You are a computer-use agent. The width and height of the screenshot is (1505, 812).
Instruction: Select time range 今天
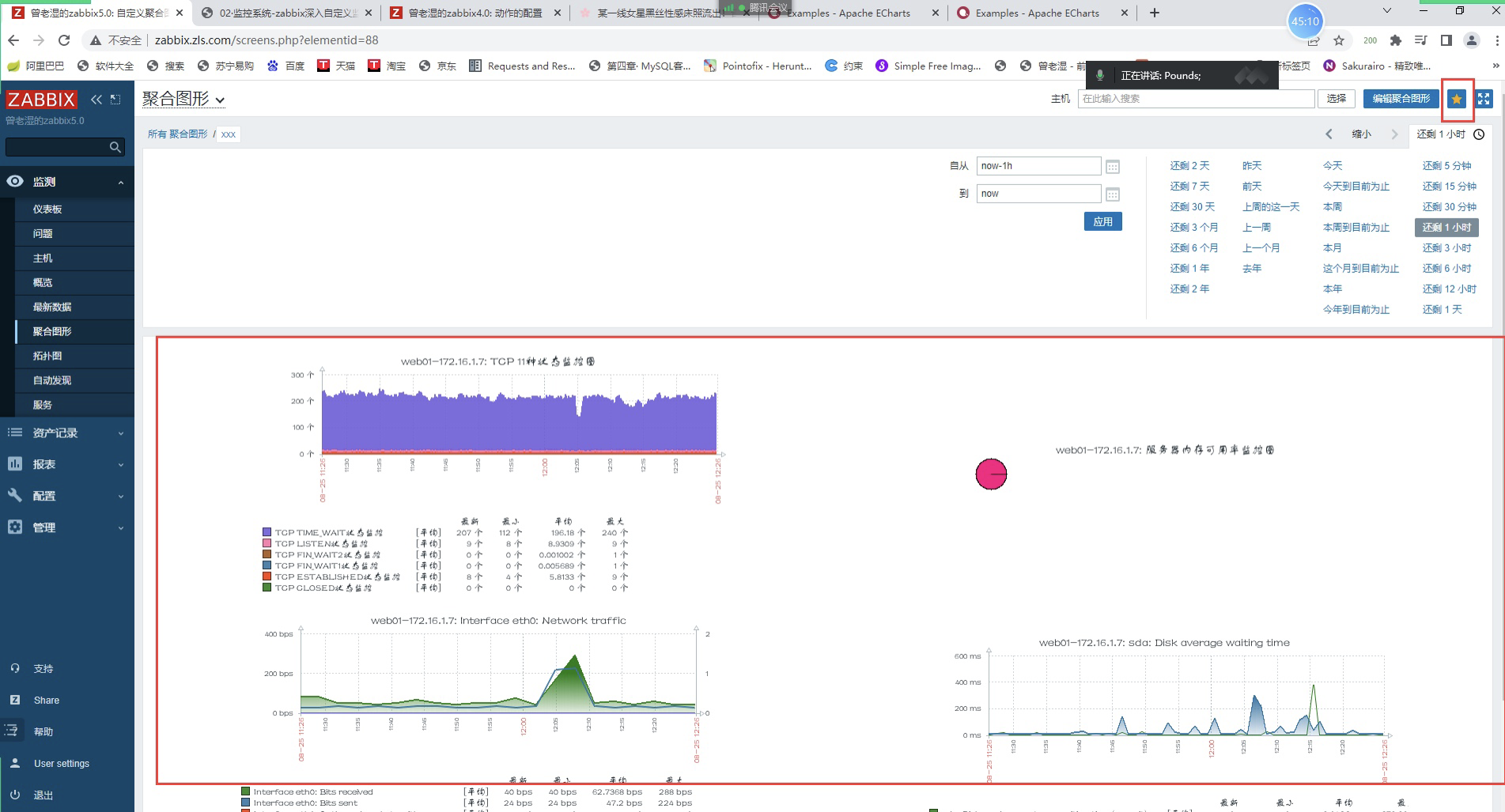coord(1333,166)
